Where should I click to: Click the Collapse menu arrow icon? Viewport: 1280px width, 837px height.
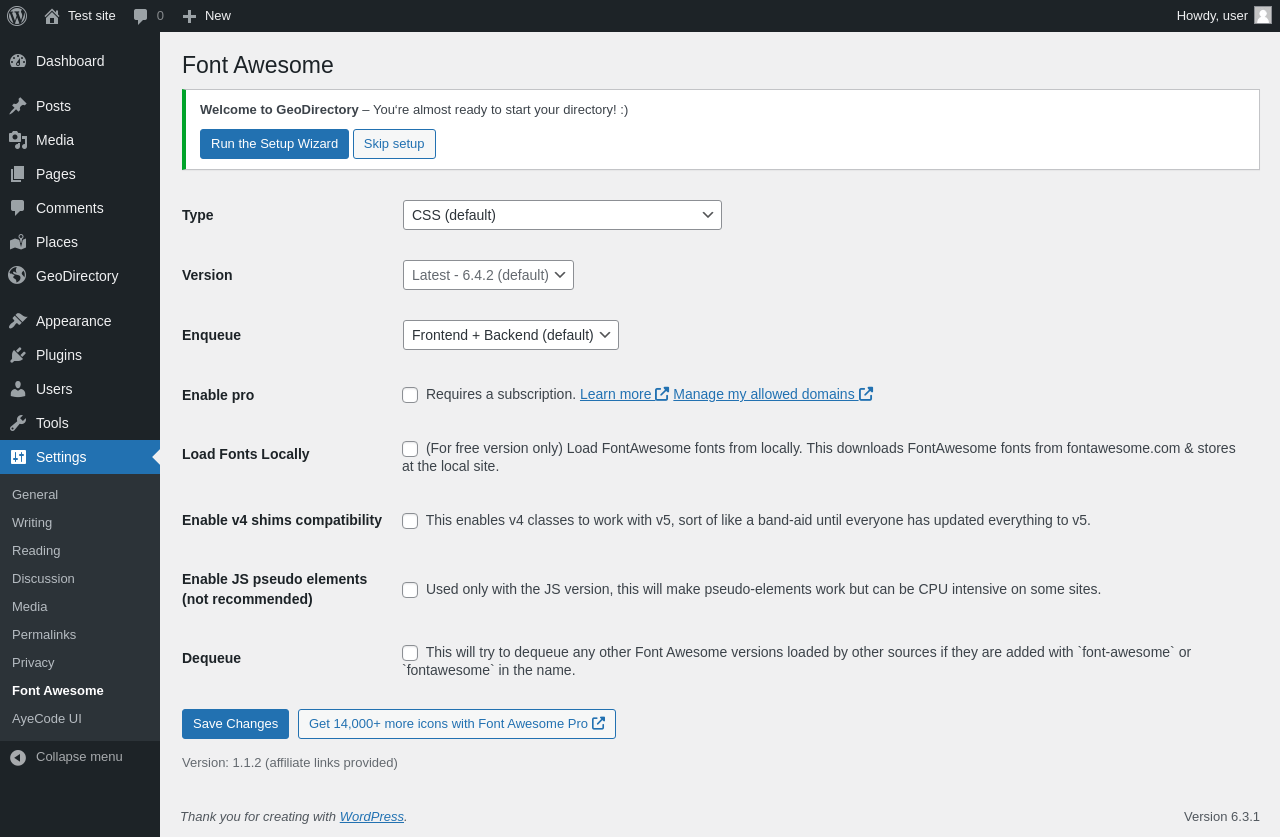click(18, 757)
